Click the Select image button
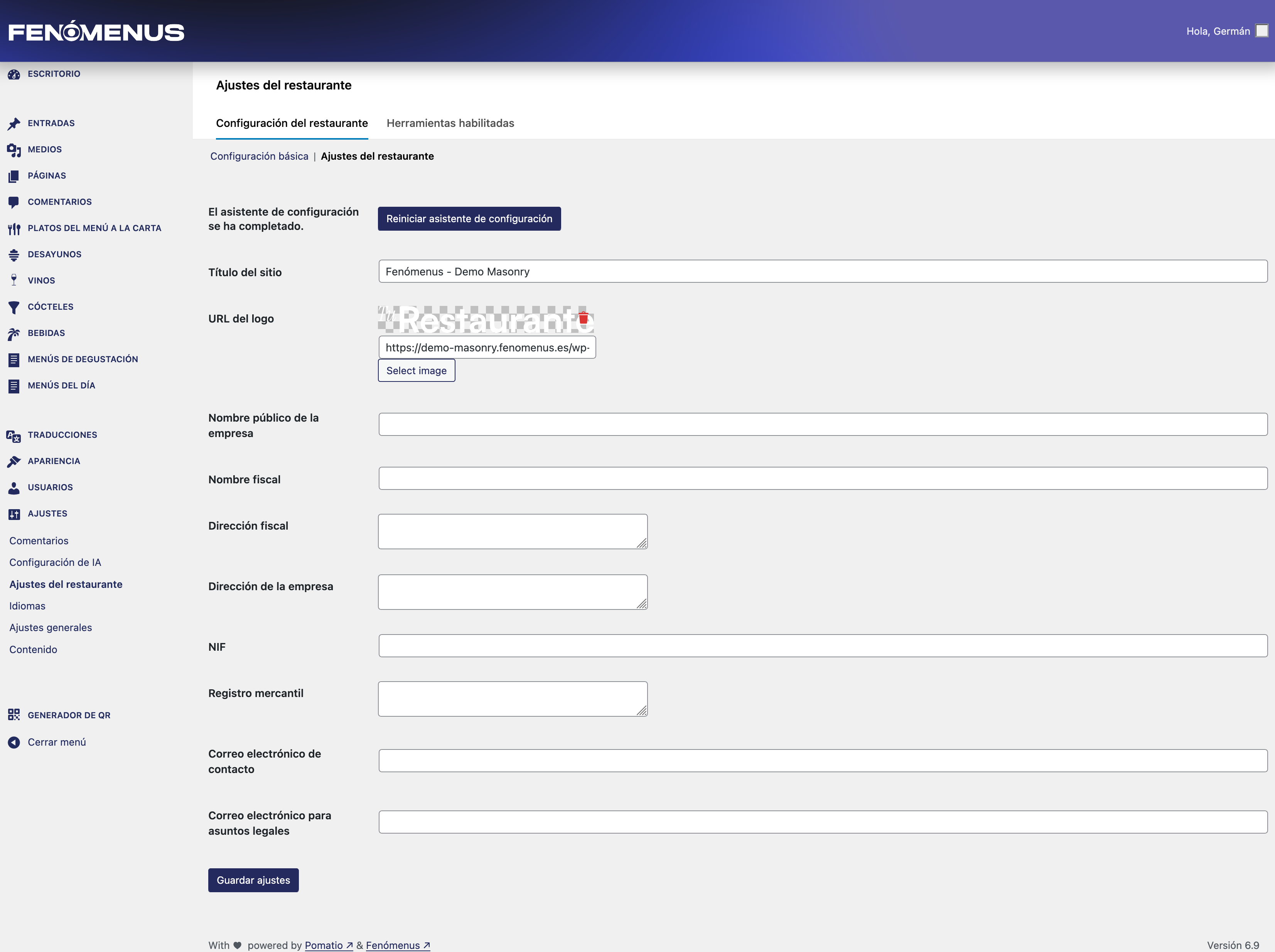This screenshot has height=952, width=1275. (x=416, y=371)
